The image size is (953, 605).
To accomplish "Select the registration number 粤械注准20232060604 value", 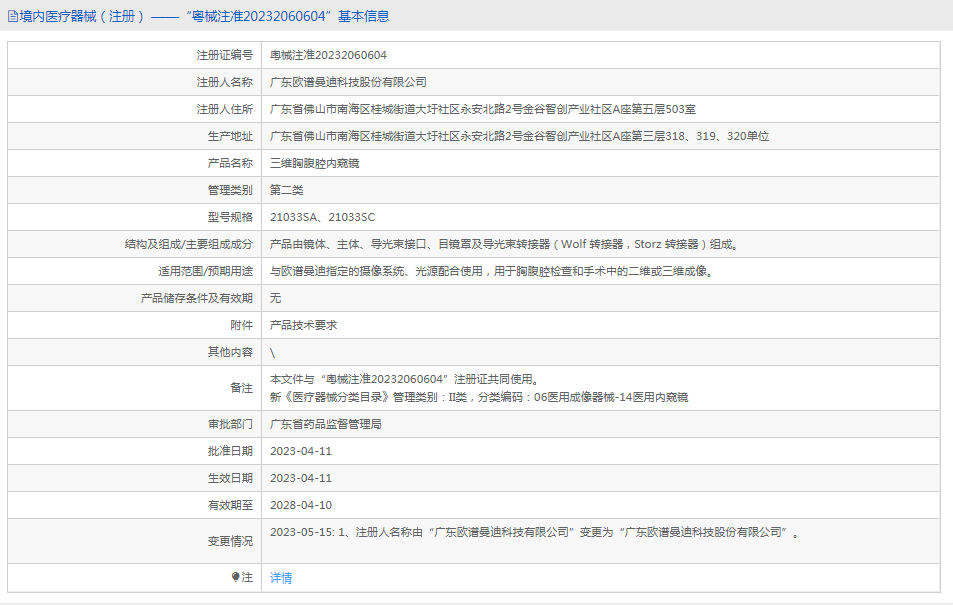I will coord(328,55).
